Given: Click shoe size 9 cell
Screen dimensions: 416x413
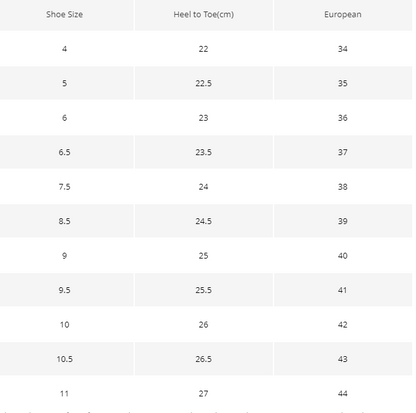Looking at the screenshot, I should pyautogui.click(x=65, y=256).
